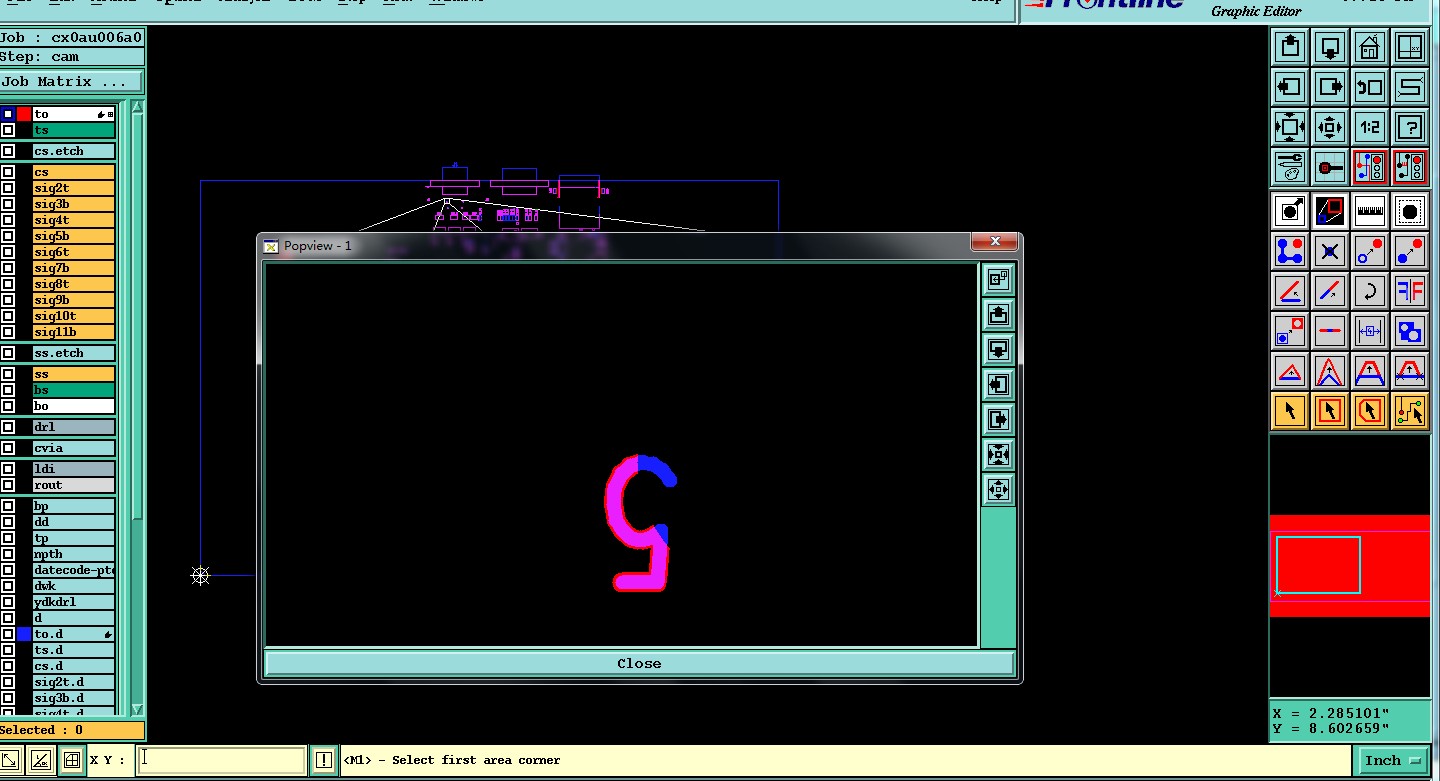The image size is (1440, 781).
Task: Click the dimension spacing measure icon
Action: 1370,331
